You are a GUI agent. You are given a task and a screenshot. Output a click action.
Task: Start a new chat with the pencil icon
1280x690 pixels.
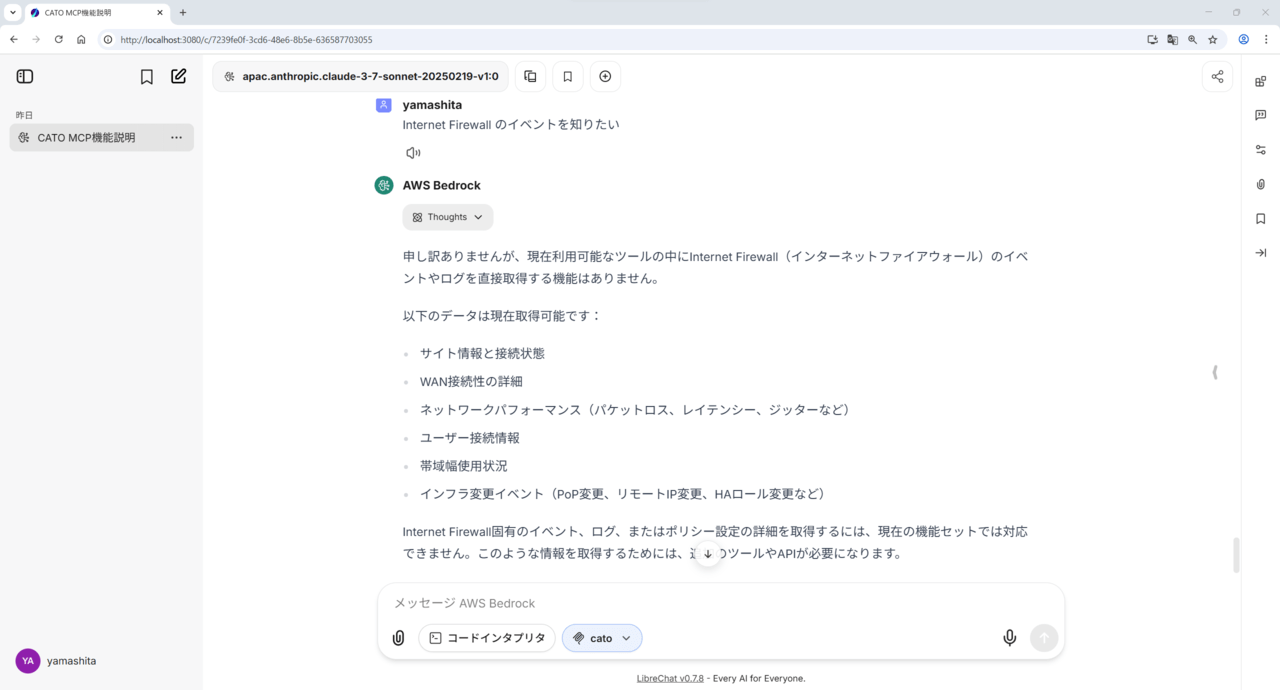tap(179, 77)
